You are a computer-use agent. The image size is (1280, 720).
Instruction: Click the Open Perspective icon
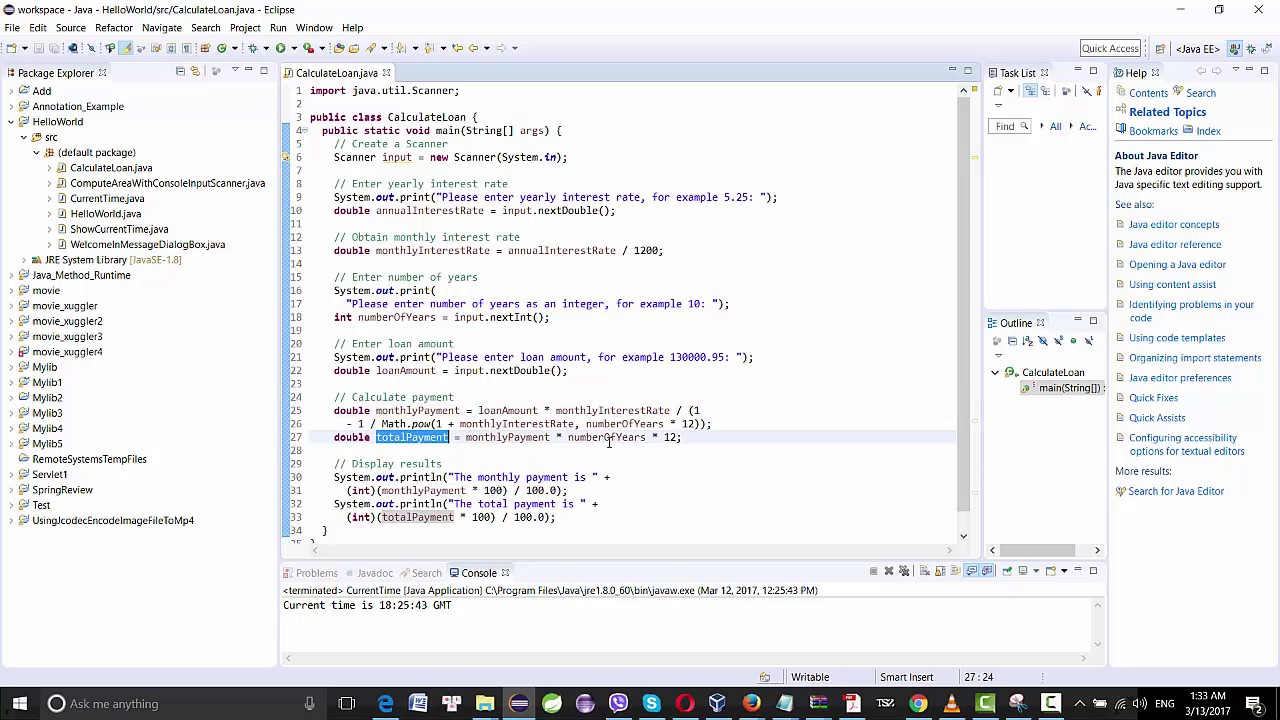(x=1160, y=48)
